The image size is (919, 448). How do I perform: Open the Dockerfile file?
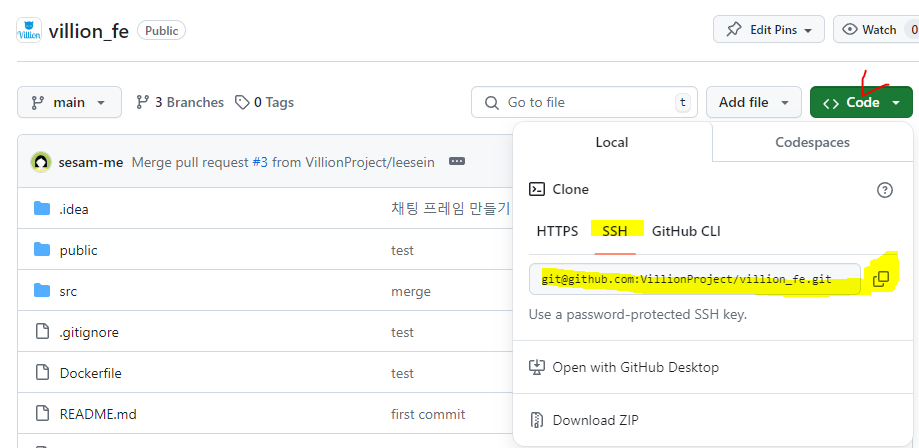[x=91, y=374]
